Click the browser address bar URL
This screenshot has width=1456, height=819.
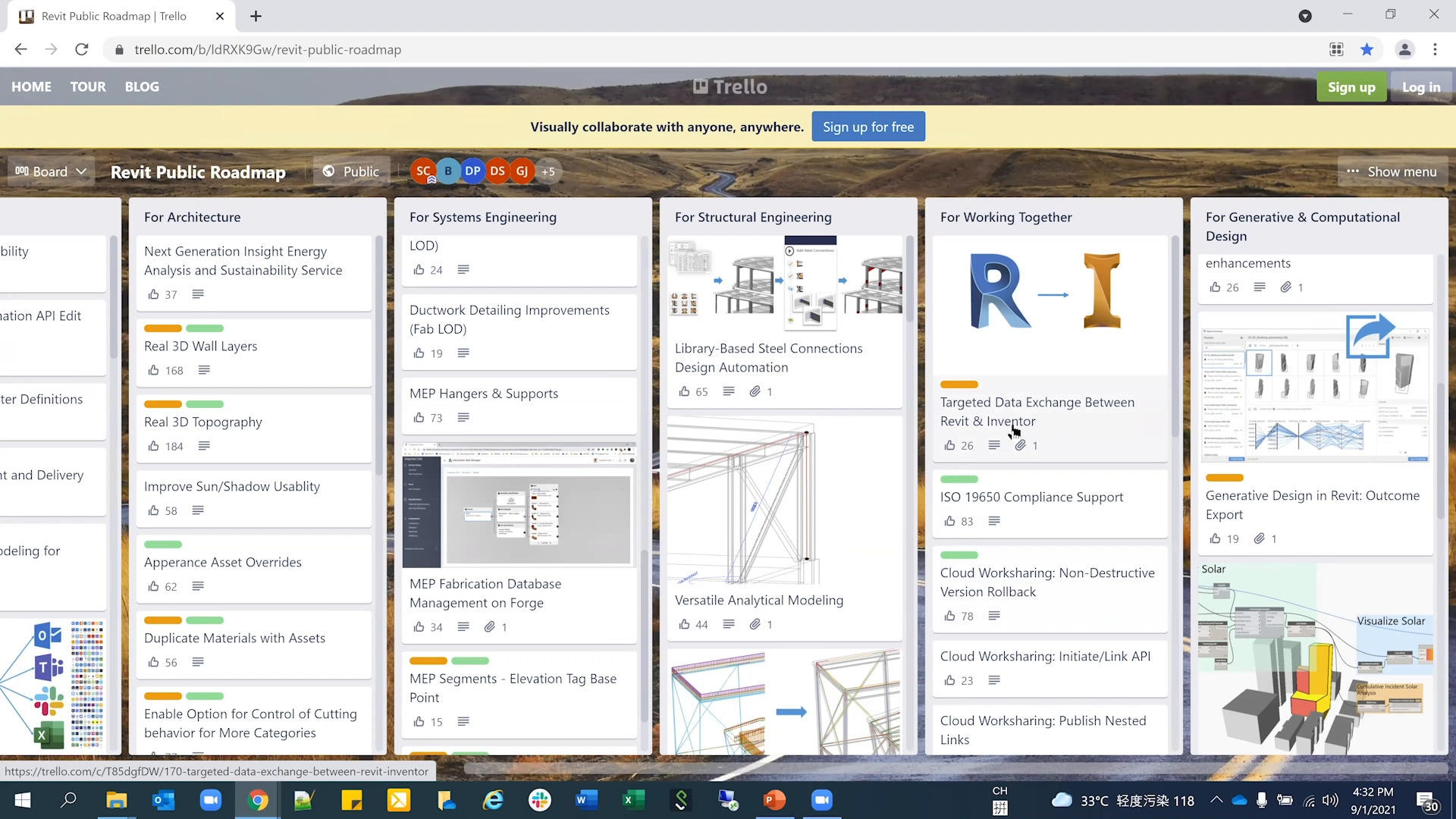click(268, 49)
